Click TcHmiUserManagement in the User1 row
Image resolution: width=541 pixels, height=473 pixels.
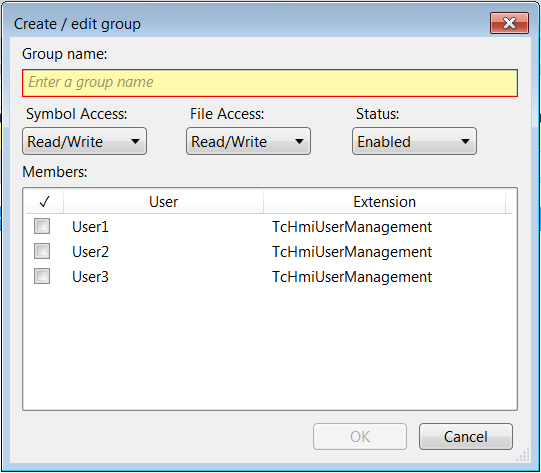(352, 227)
